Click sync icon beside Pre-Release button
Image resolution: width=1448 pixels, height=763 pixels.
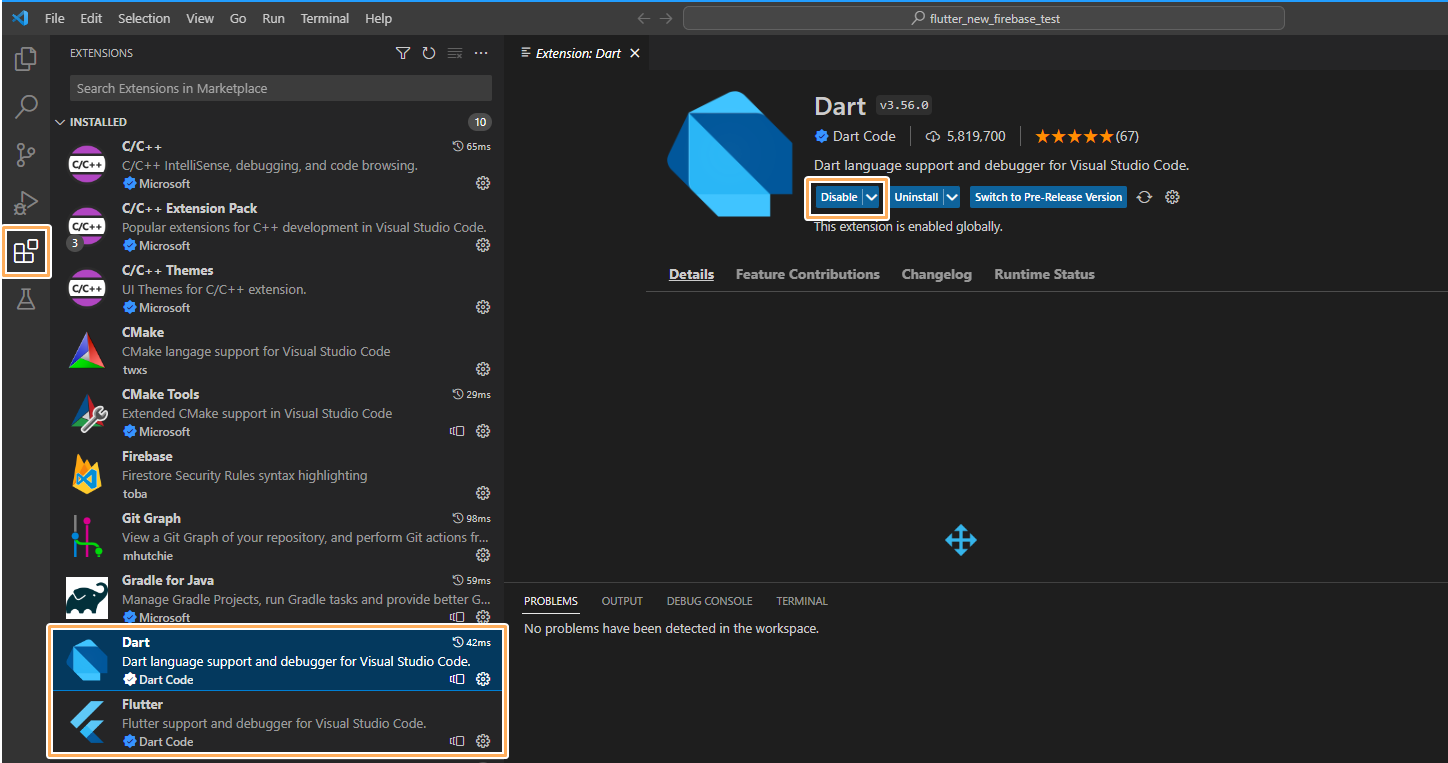1145,197
